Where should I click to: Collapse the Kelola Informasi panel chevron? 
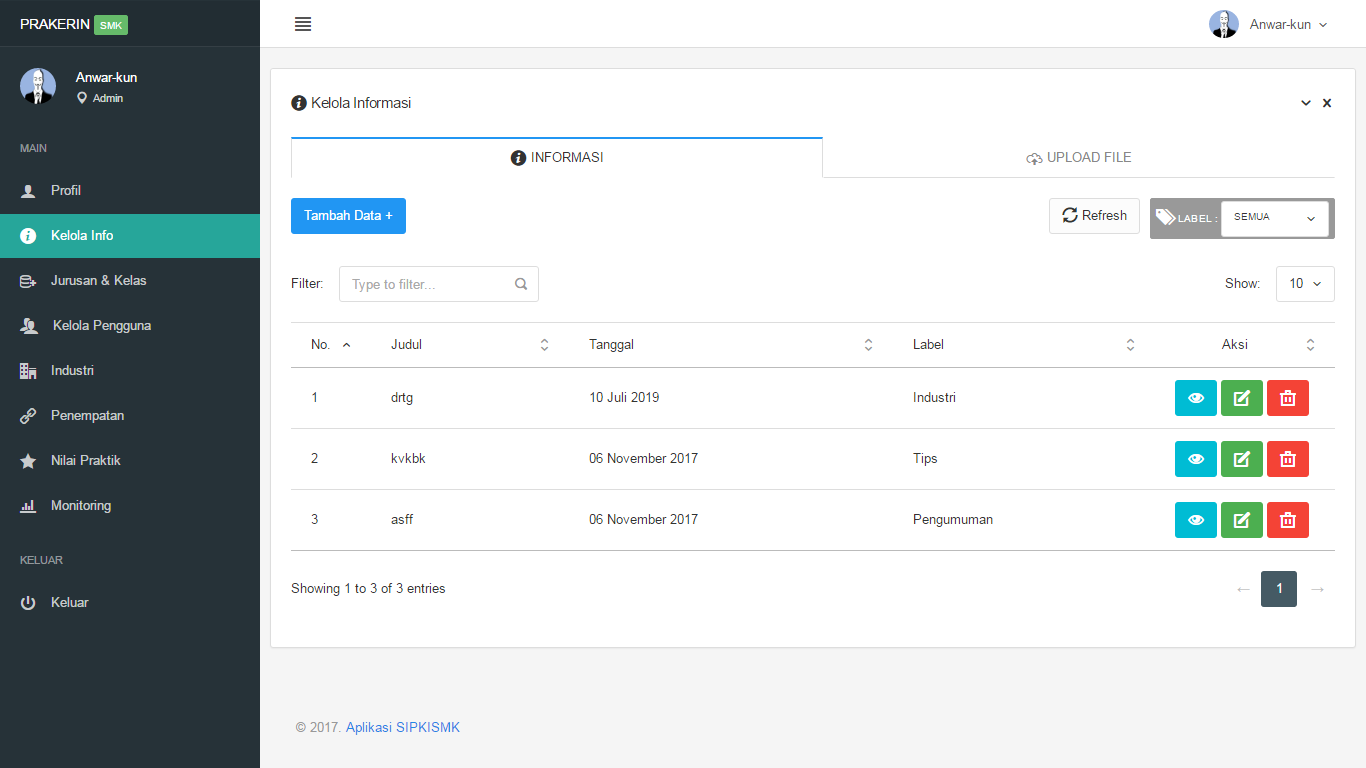pyautogui.click(x=1305, y=103)
